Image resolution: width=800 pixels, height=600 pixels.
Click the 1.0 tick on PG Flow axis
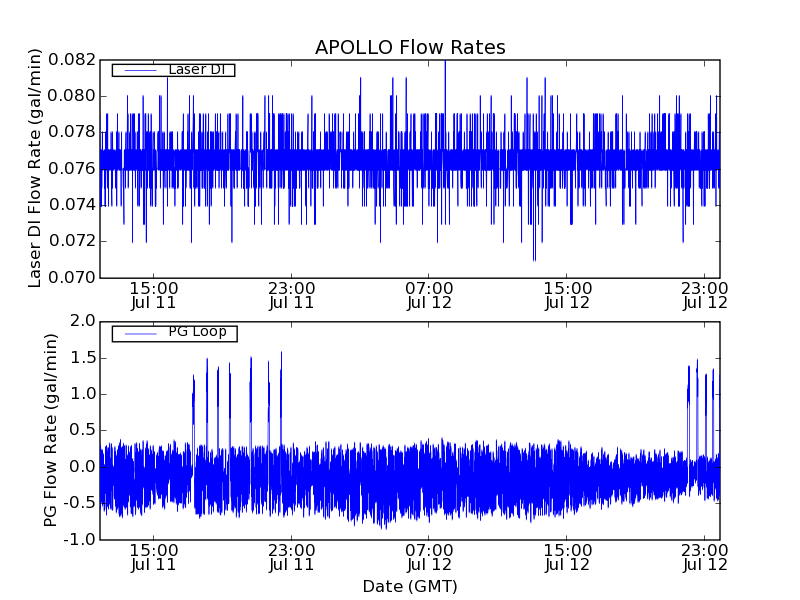83,394
